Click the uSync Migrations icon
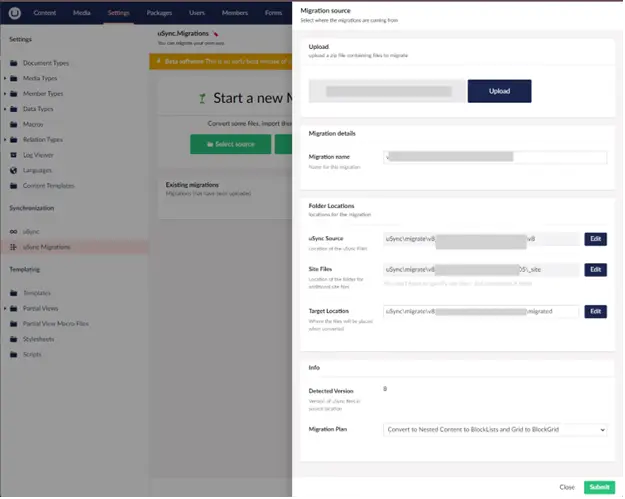The width and height of the screenshot is (625, 499). tap(14, 248)
